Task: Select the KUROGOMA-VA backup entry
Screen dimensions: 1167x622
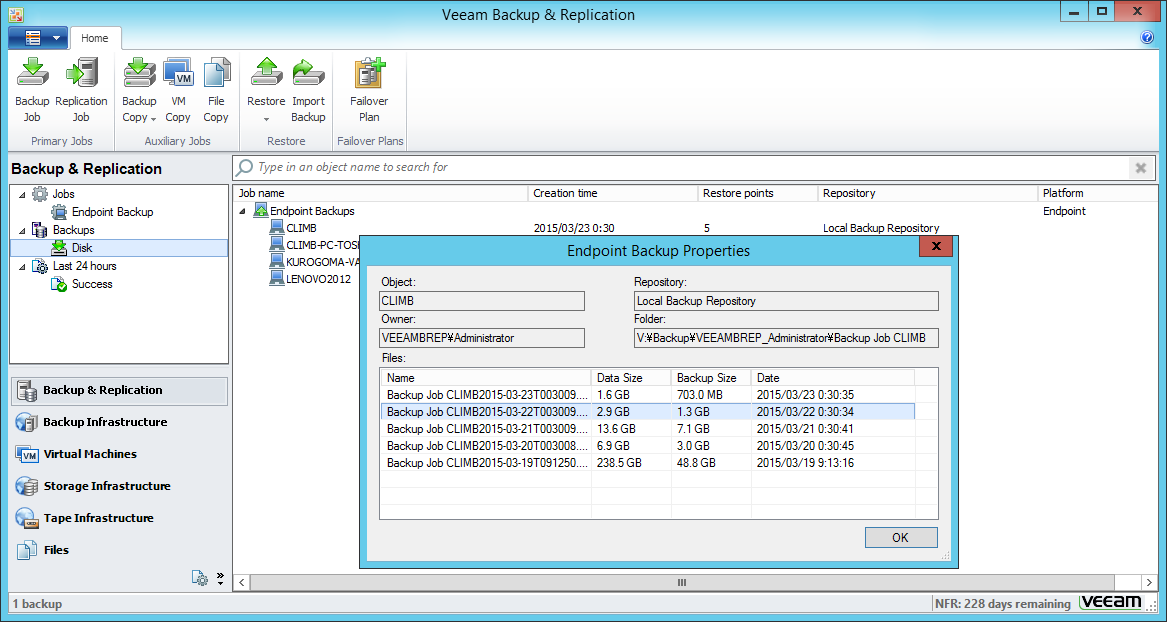Action: coord(313,262)
